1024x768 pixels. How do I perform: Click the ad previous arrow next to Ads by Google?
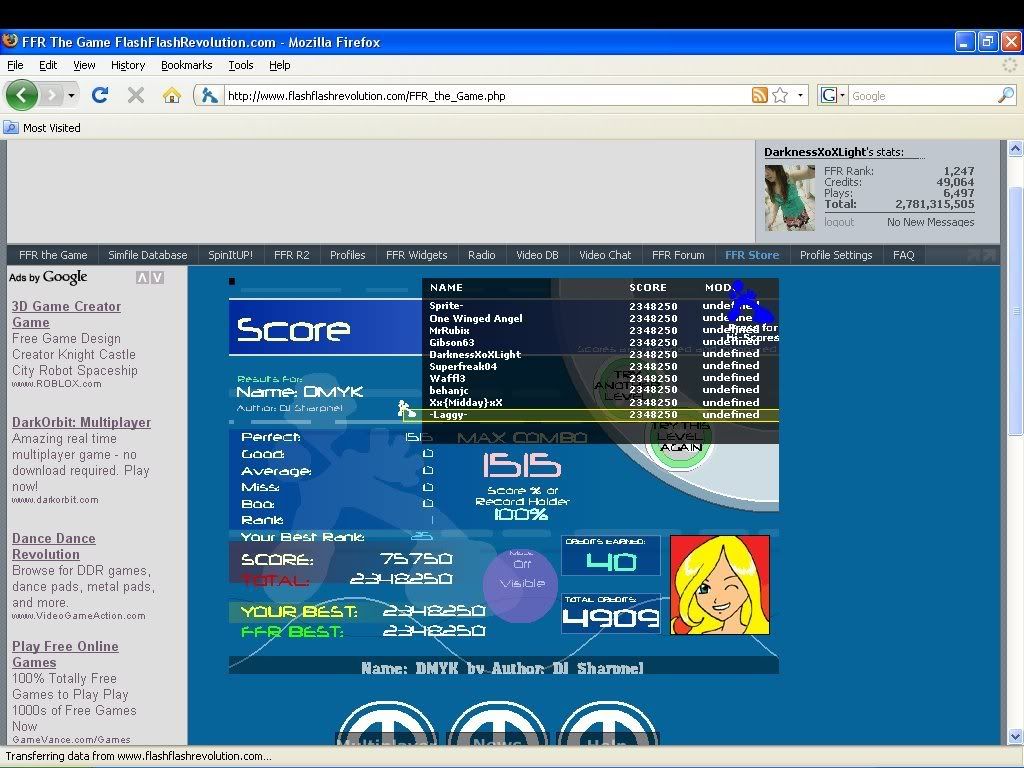tap(142, 278)
